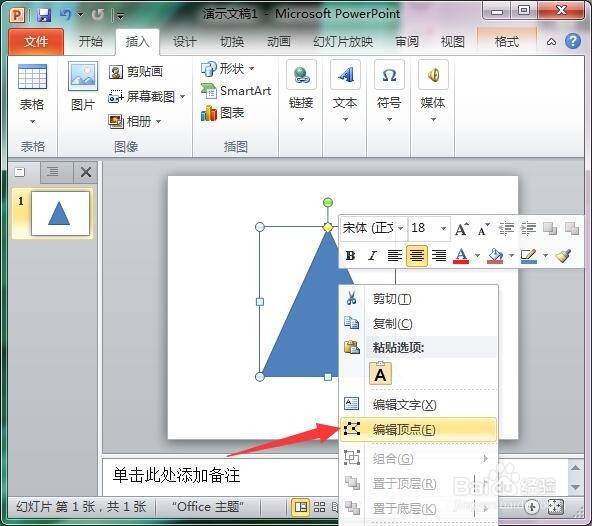Switch to the 审阅 ribbon tab
592x526 pixels.
tap(407, 41)
